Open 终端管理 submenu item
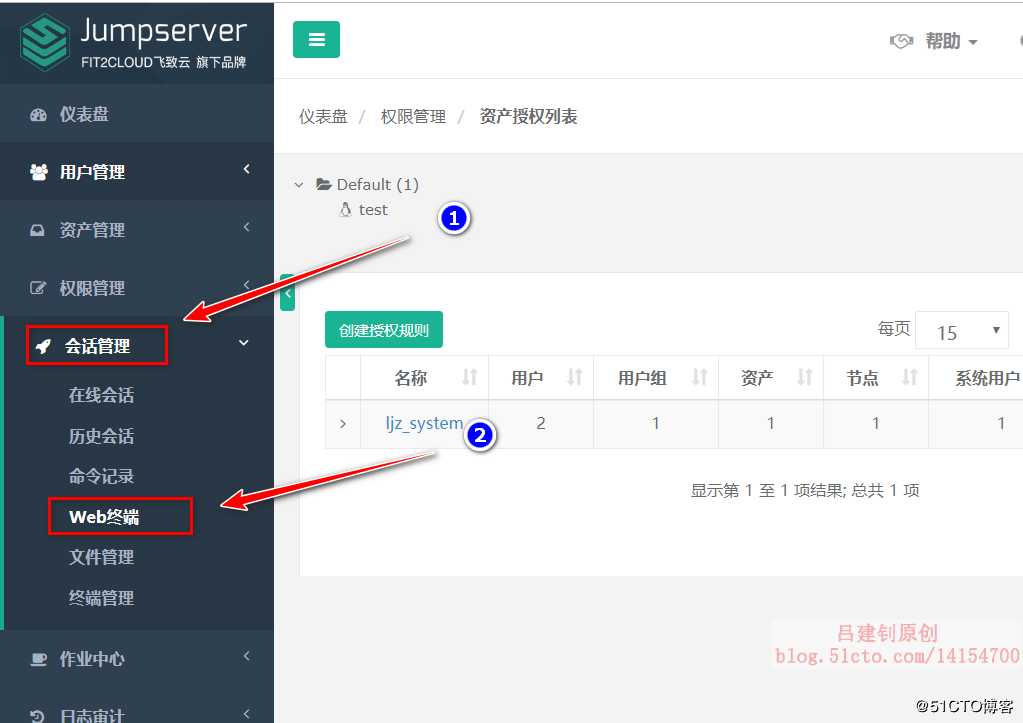1023x723 pixels. pos(101,598)
